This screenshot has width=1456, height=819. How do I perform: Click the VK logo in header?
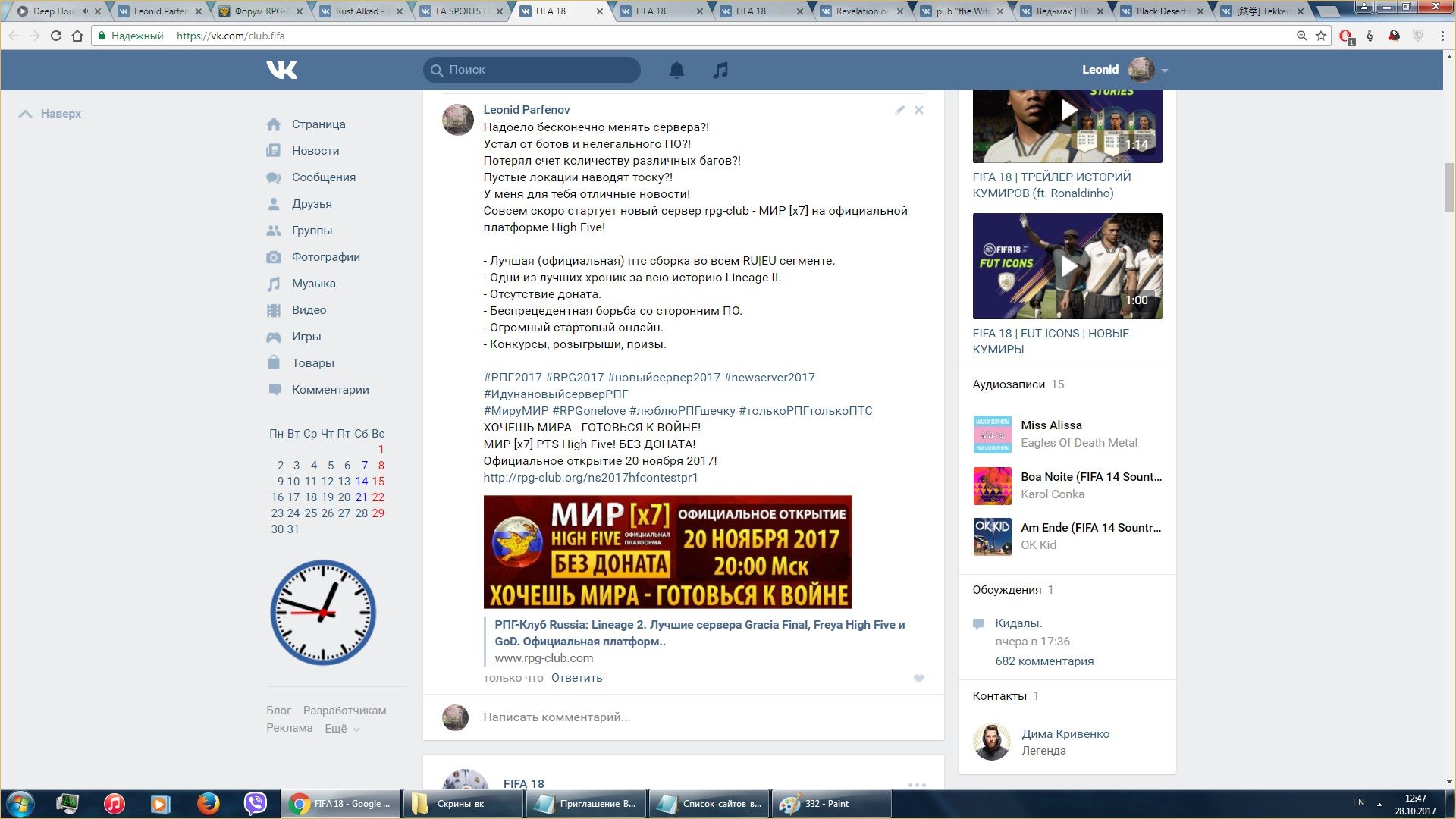(x=281, y=70)
